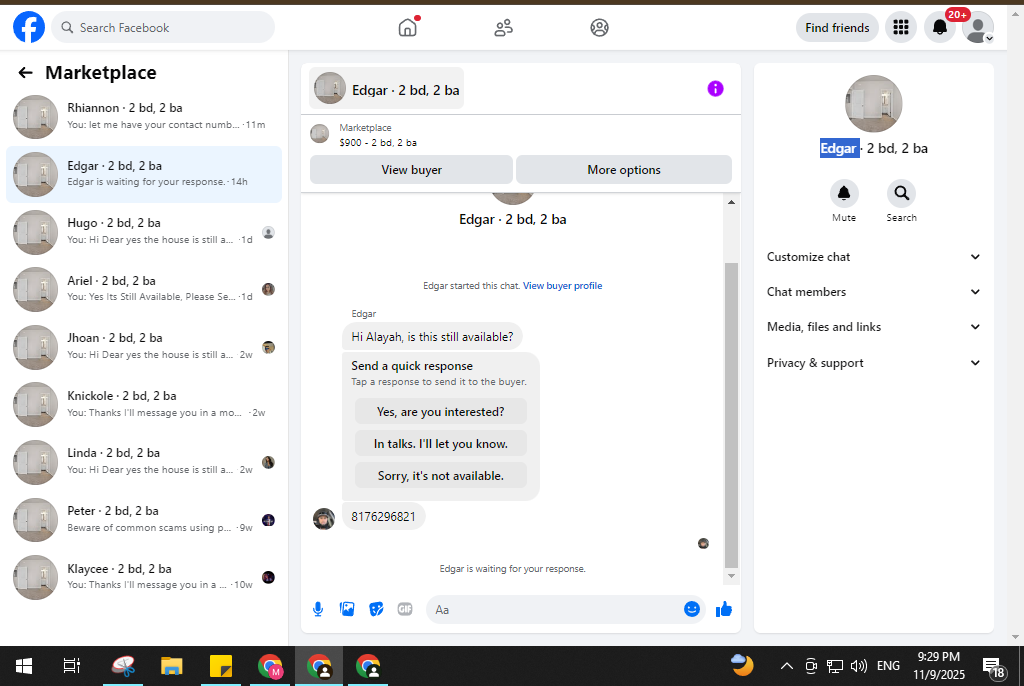Send quick reply "In talks. I'll let you know."
The image size is (1024, 686).
[x=441, y=444]
